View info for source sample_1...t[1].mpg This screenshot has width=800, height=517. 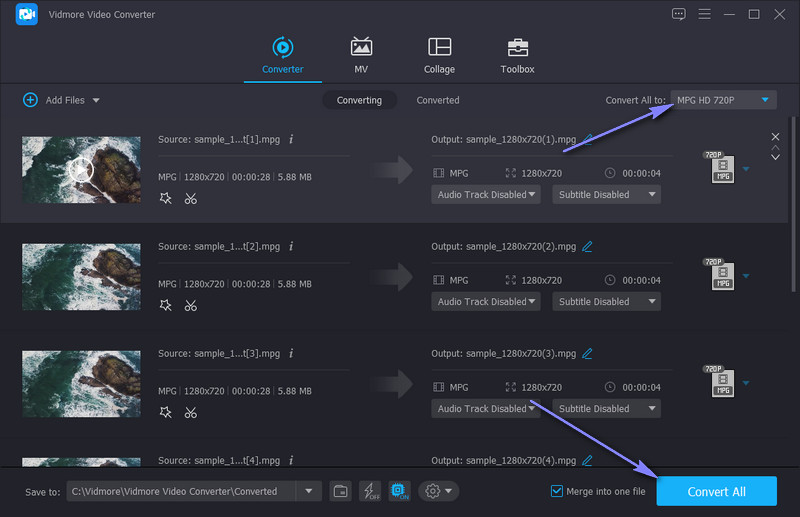(290, 139)
